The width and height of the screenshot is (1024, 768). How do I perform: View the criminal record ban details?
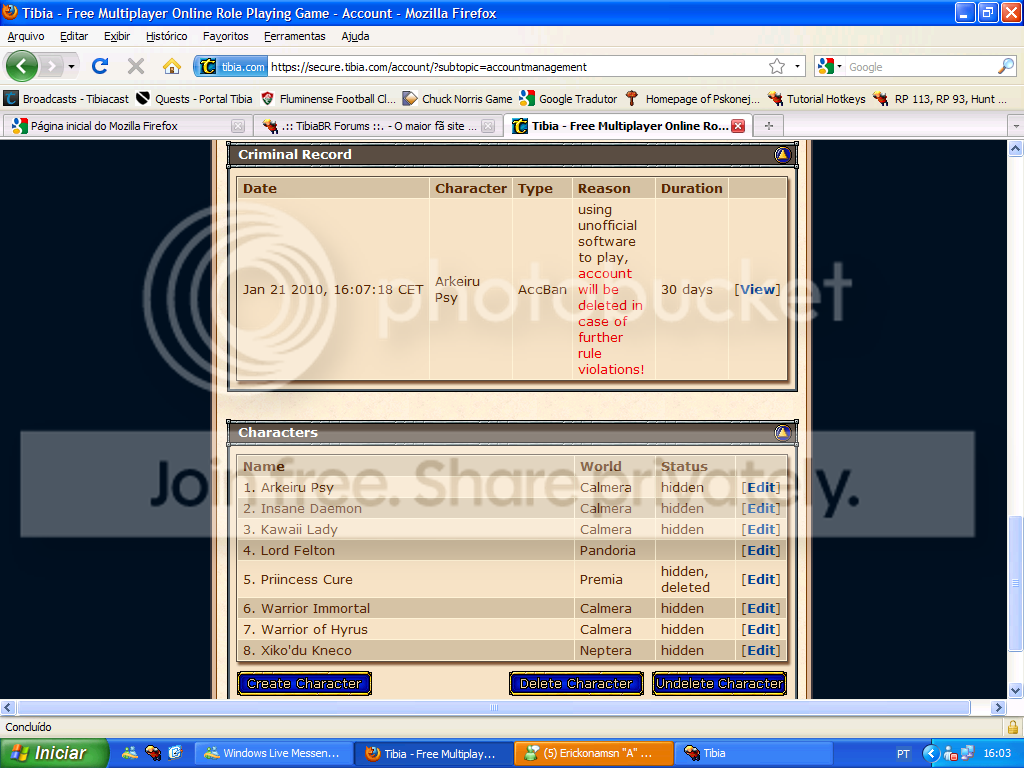click(x=757, y=290)
